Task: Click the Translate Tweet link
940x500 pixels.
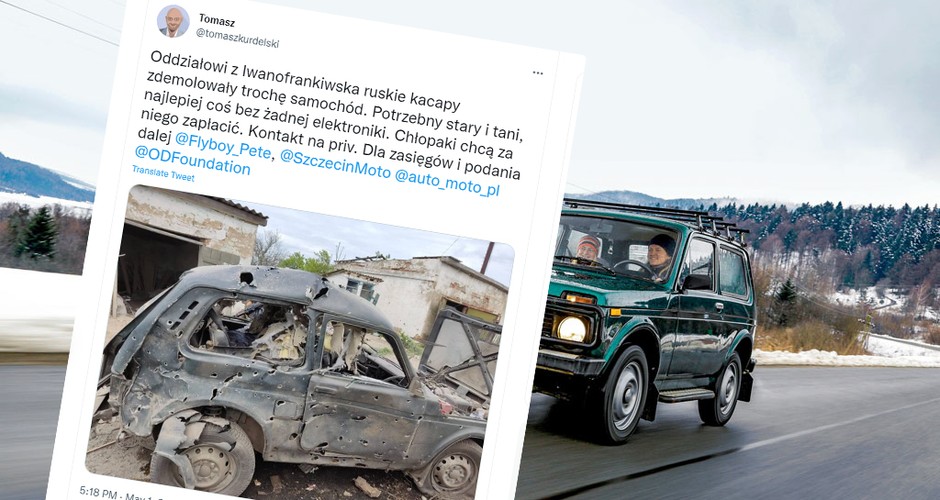Action: tap(163, 173)
